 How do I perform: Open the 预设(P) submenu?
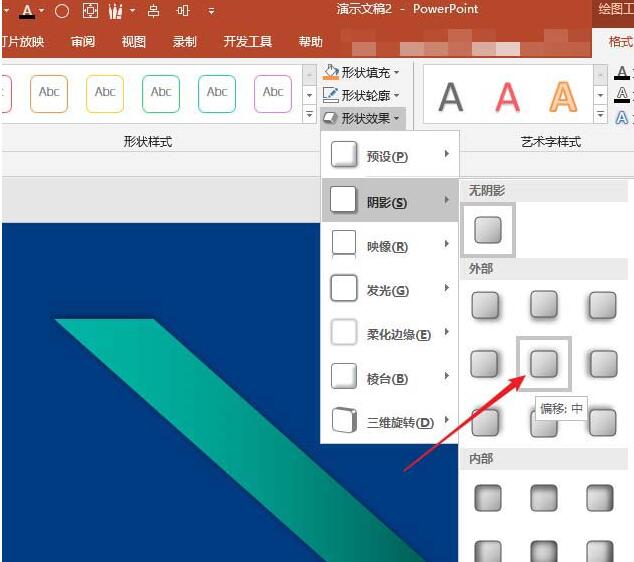[390, 155]
